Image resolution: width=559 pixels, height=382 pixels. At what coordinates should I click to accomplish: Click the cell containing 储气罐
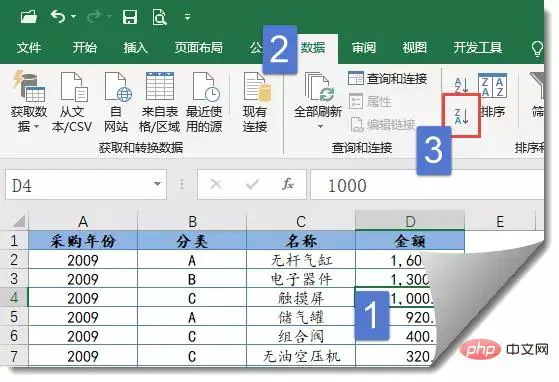[301, 316]
